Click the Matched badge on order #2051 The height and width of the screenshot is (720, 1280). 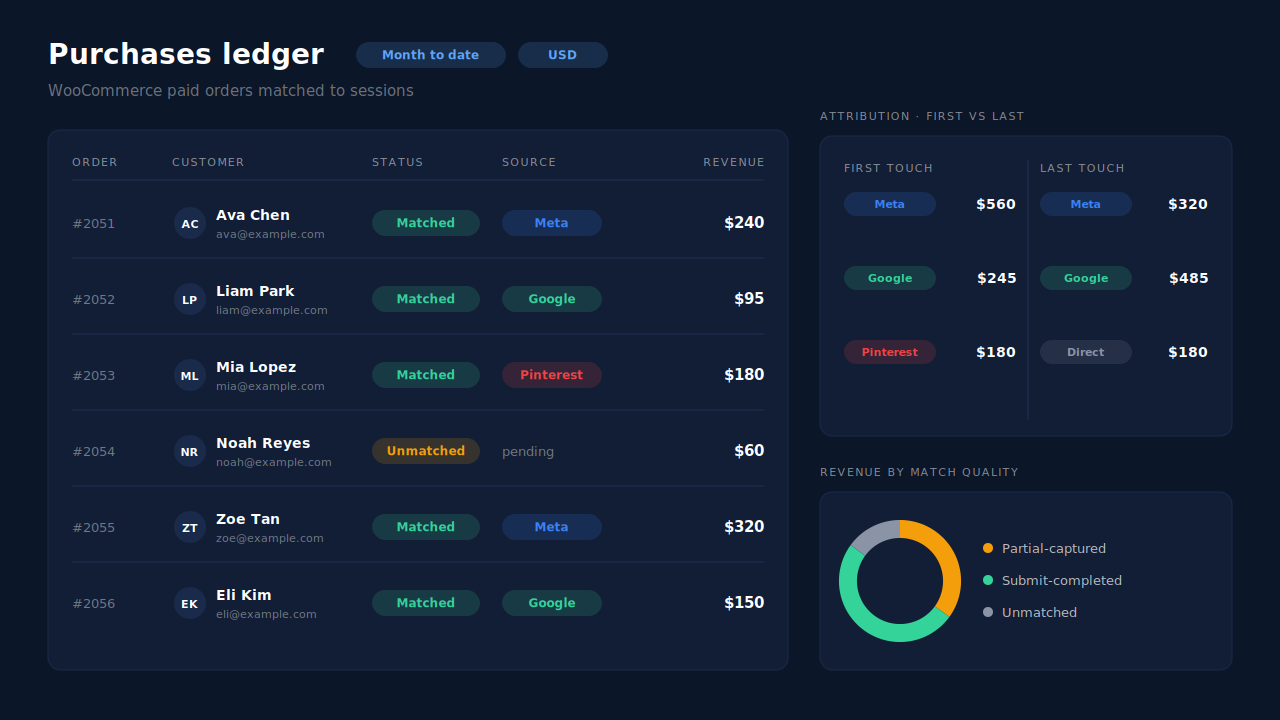tap(426, 223)
